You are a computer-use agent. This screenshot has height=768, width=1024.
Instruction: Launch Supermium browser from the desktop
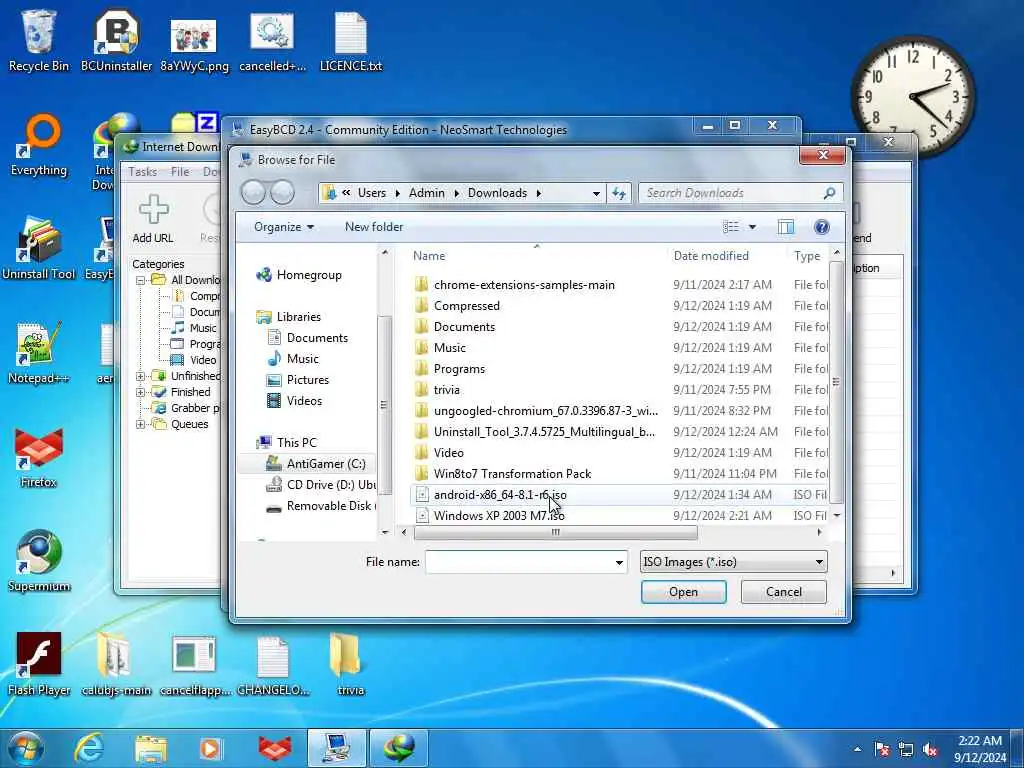(x=39, y=561)
